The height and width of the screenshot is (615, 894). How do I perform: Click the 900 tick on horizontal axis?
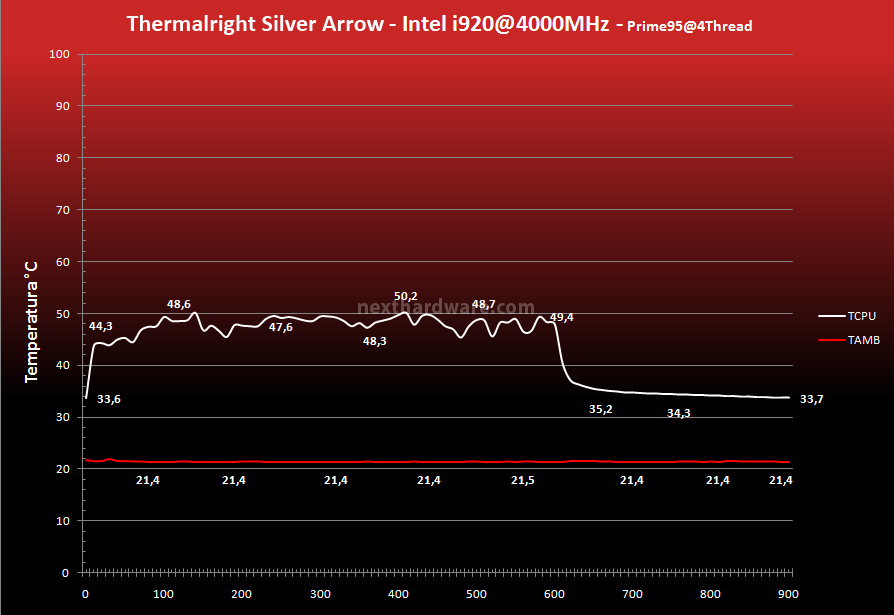[x=788, y=594]
